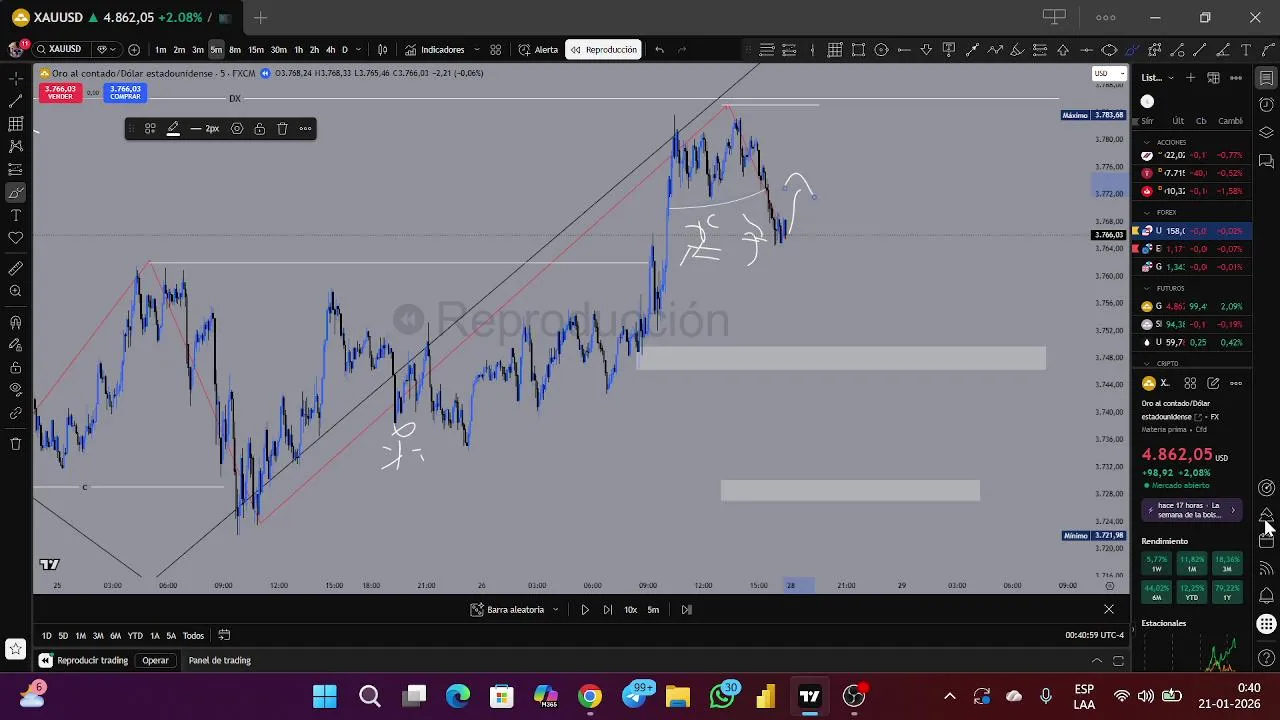Add symbol with watchlist plus icon
The height and width of the screenshot is (720, 1280).
[x=1190, y=77]
